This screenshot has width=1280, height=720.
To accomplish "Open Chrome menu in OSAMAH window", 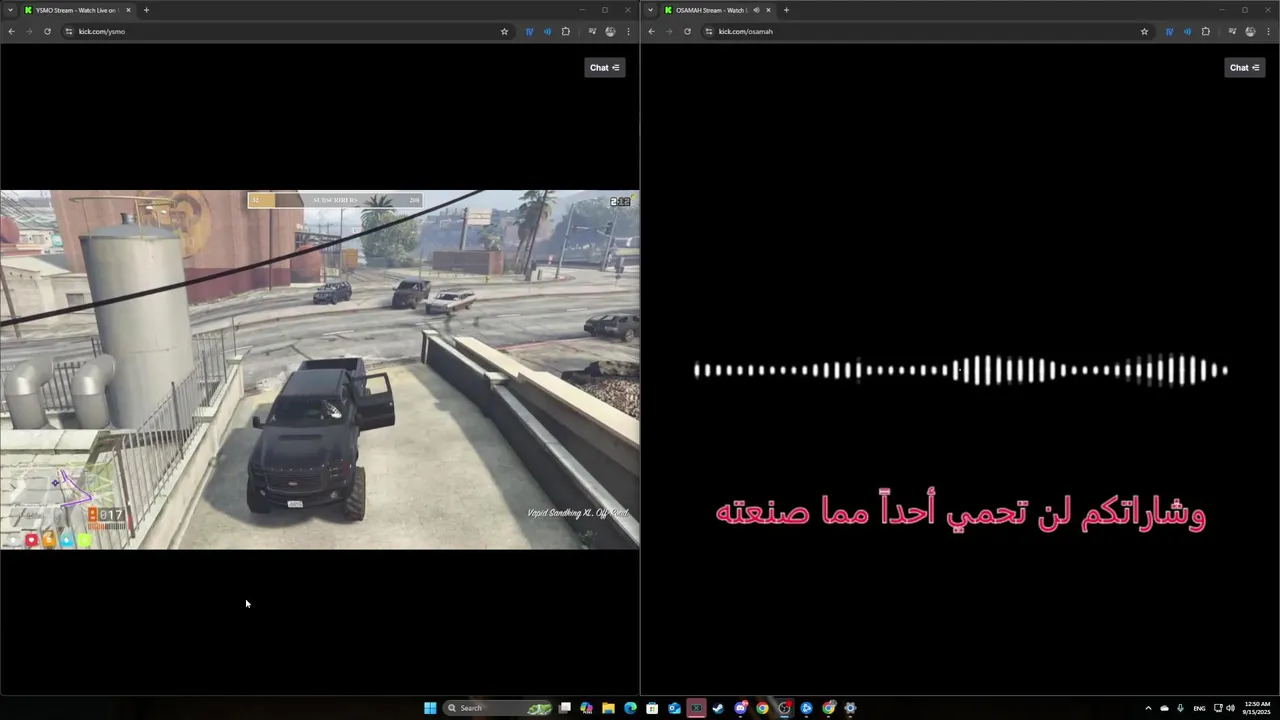I will [1268, 31].
